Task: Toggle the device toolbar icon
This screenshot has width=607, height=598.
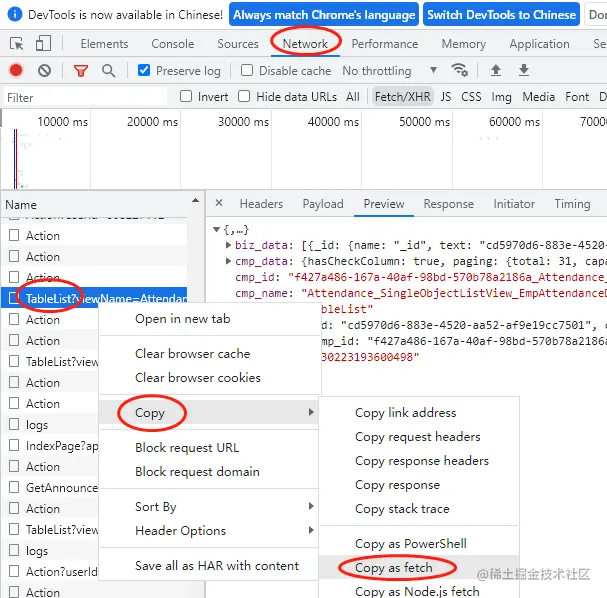Action: click(x=43, y=44)
